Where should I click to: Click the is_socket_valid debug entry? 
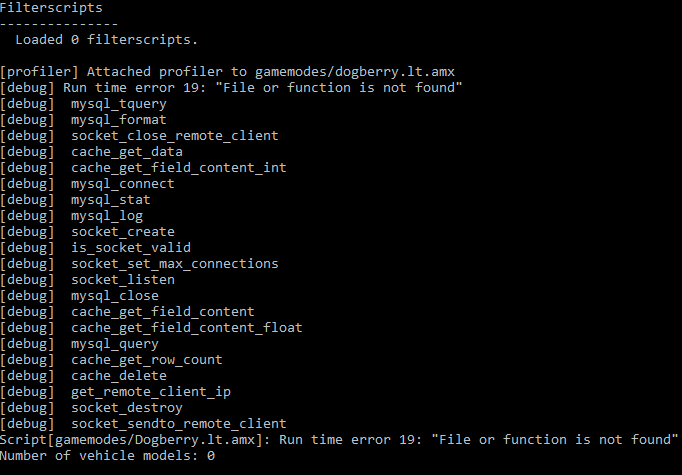pos(95,248)
